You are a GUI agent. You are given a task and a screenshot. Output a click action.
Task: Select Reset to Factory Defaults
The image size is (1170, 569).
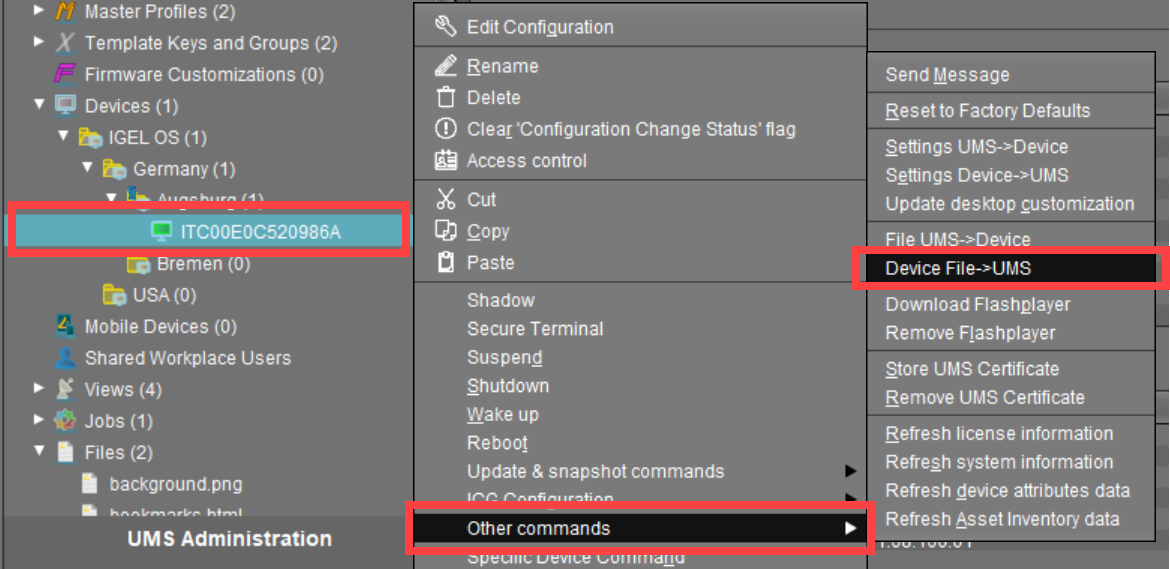(x=987, y=111)
